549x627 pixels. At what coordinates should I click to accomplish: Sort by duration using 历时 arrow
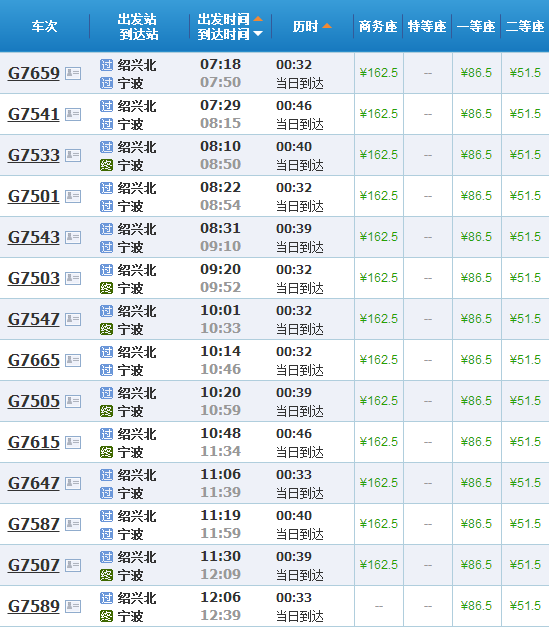(x=327, y=26)
